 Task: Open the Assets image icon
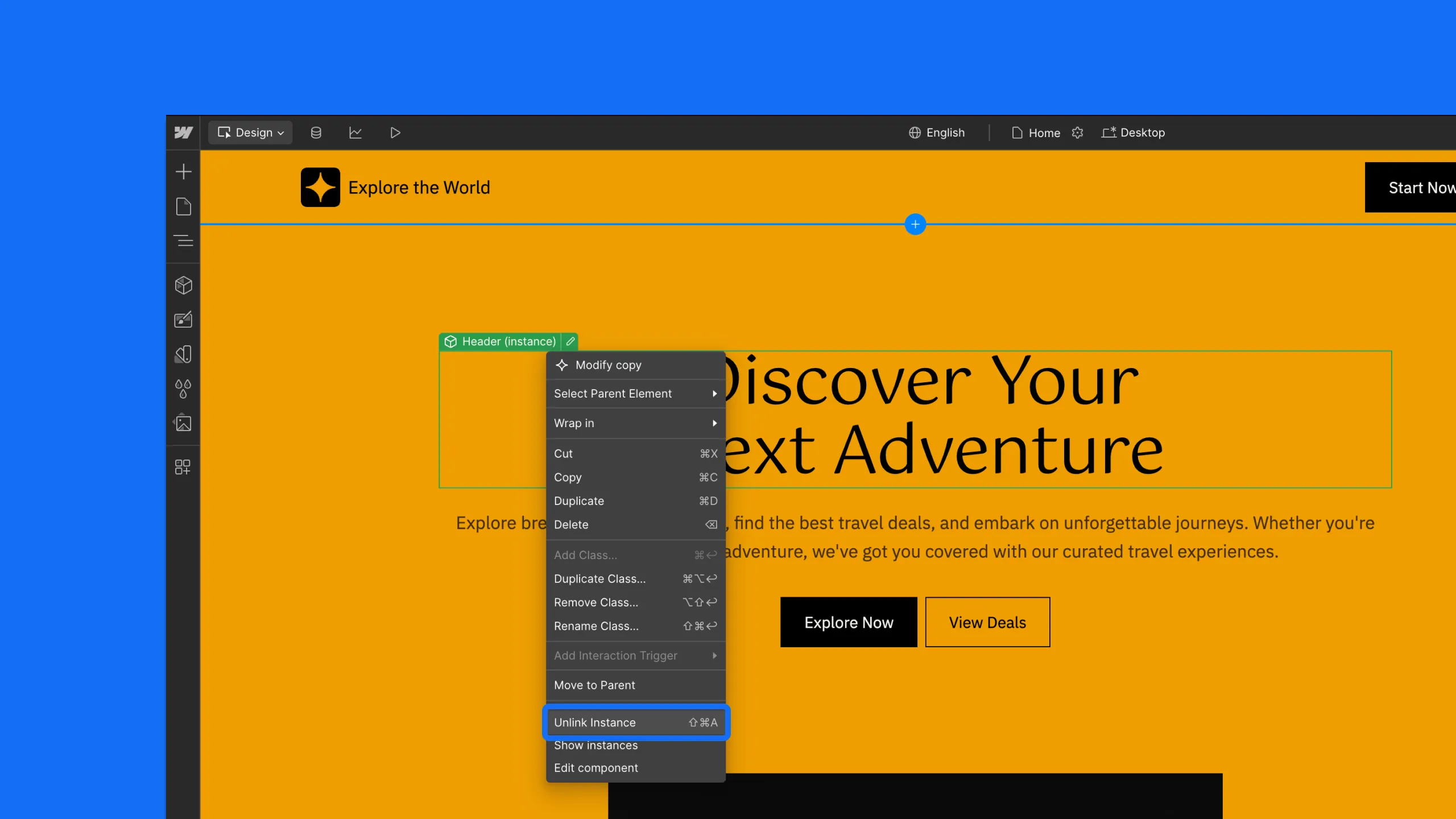(183, 423)
